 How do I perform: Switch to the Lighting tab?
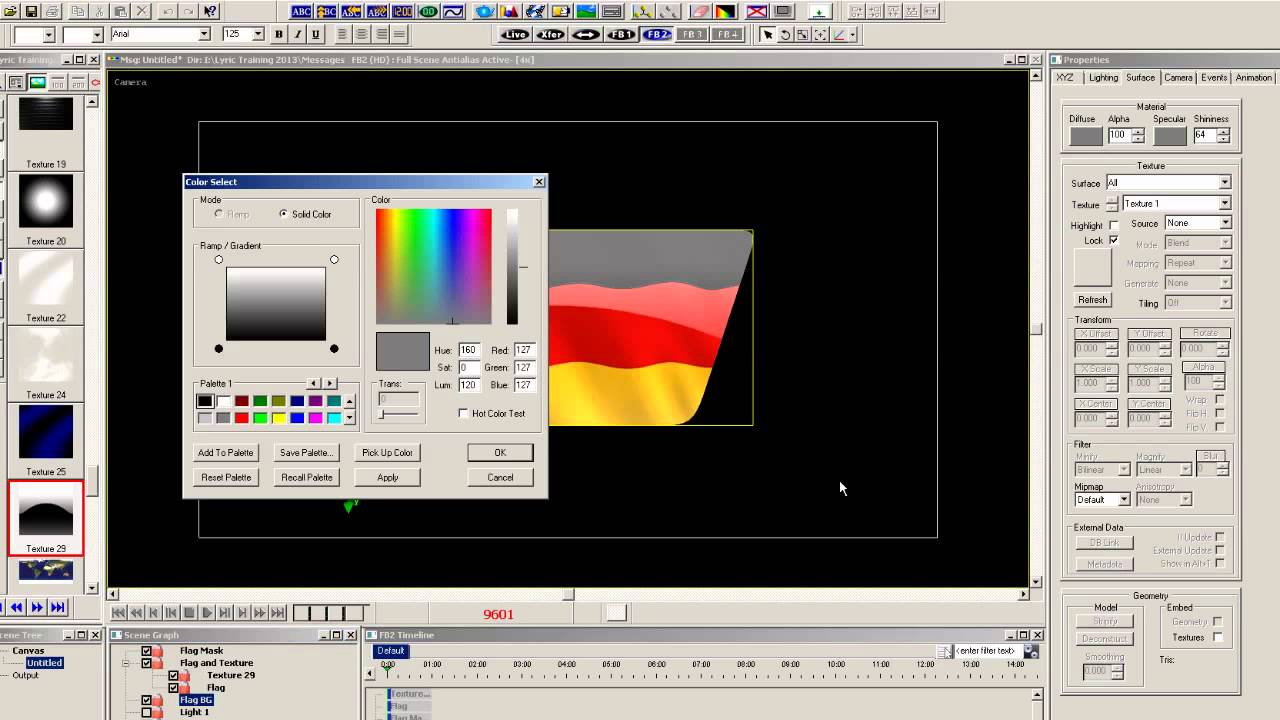click(x=1103, y=78)
